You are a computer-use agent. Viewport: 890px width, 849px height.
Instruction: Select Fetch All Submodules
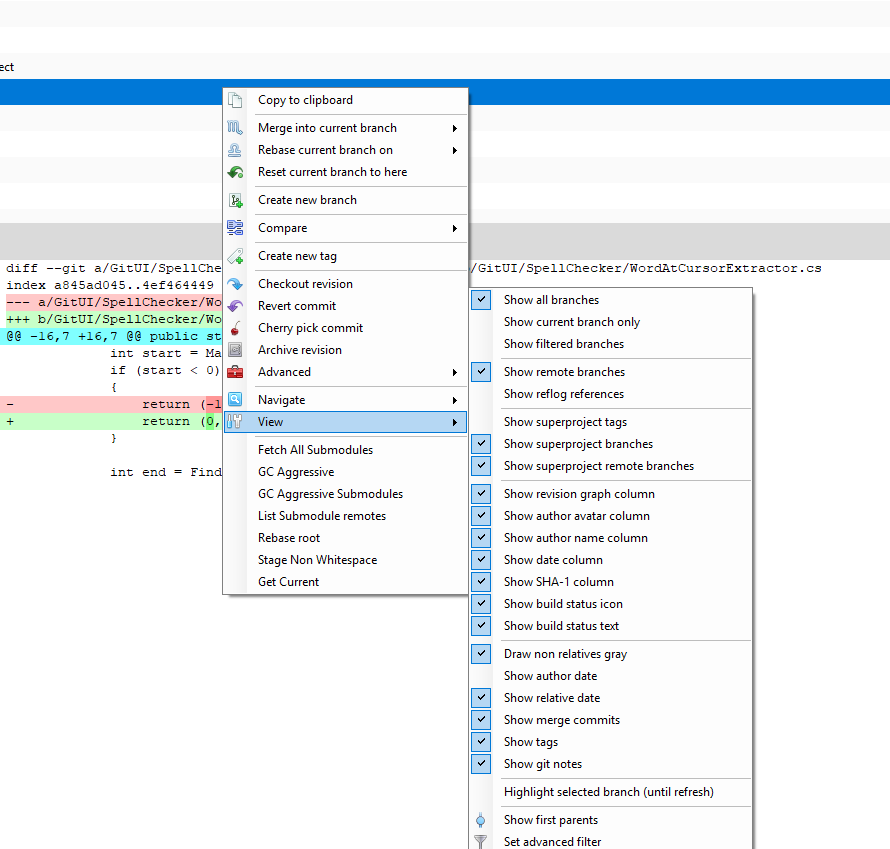tap(346, 450)
